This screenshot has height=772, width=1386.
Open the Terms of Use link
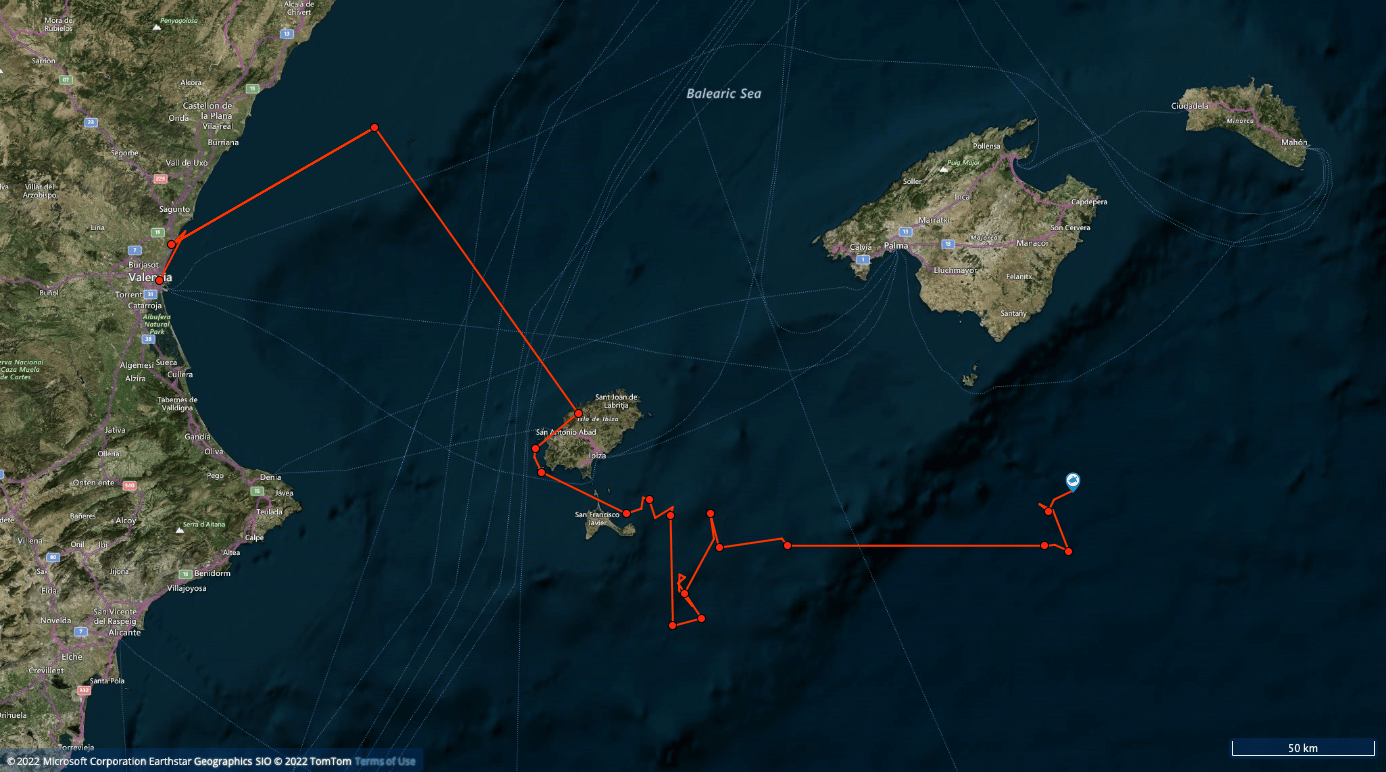tap(385, 762)
